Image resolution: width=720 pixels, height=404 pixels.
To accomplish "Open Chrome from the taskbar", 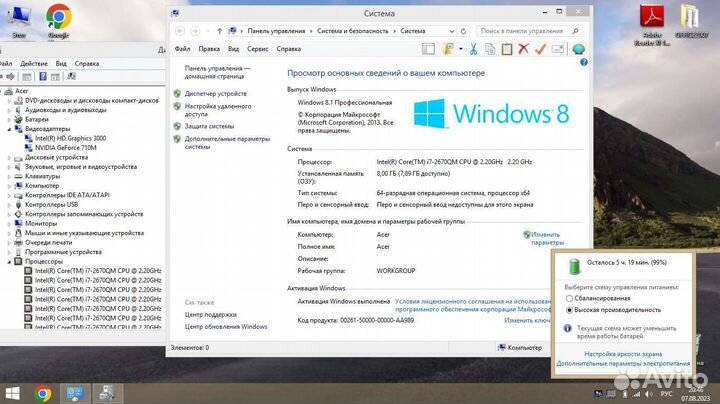I will (43, 393).
